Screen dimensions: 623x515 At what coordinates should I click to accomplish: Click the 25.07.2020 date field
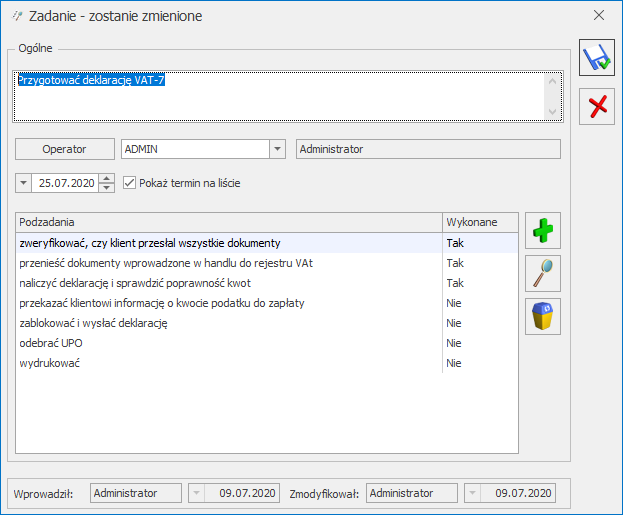pos(65,183)
